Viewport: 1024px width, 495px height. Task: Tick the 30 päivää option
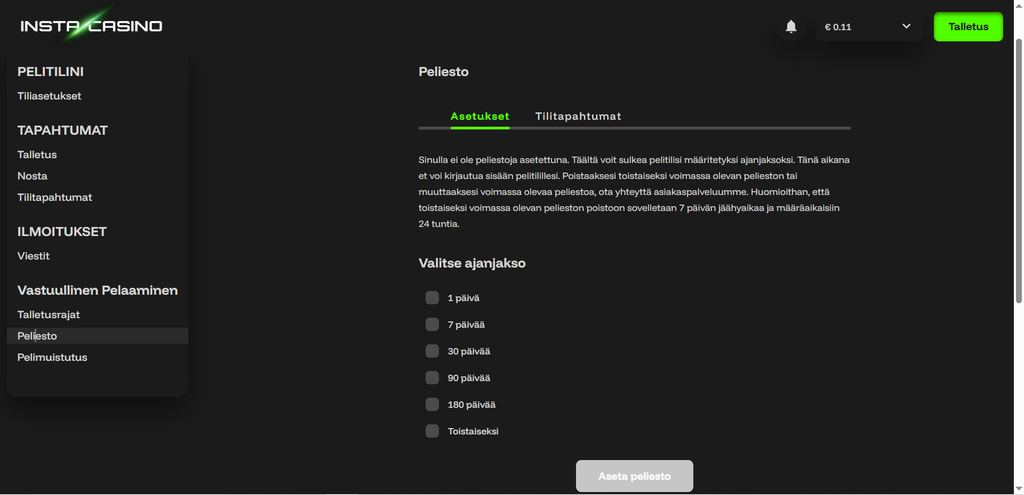(432, 351)
